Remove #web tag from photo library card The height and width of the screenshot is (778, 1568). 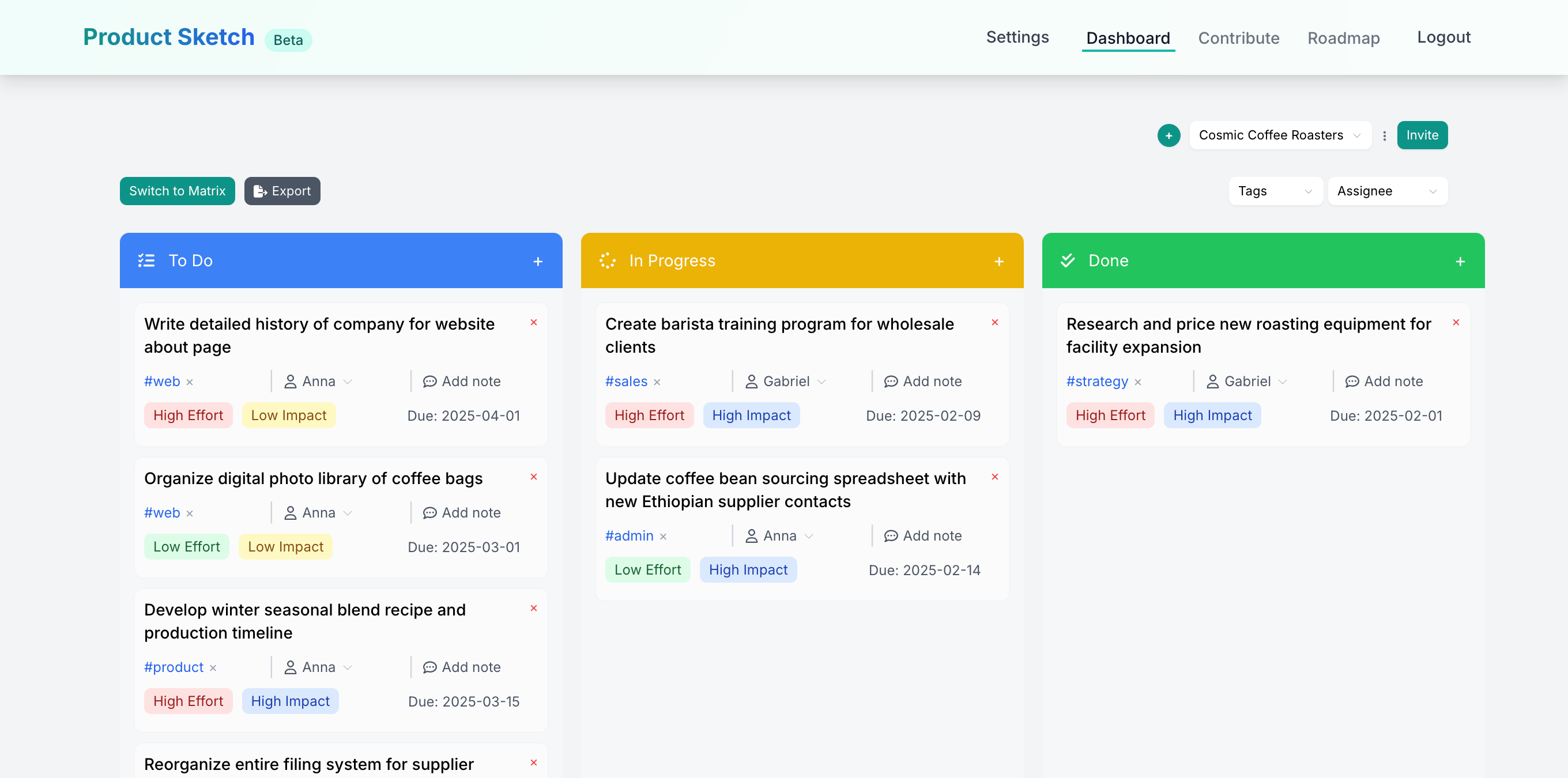point(190,513)
